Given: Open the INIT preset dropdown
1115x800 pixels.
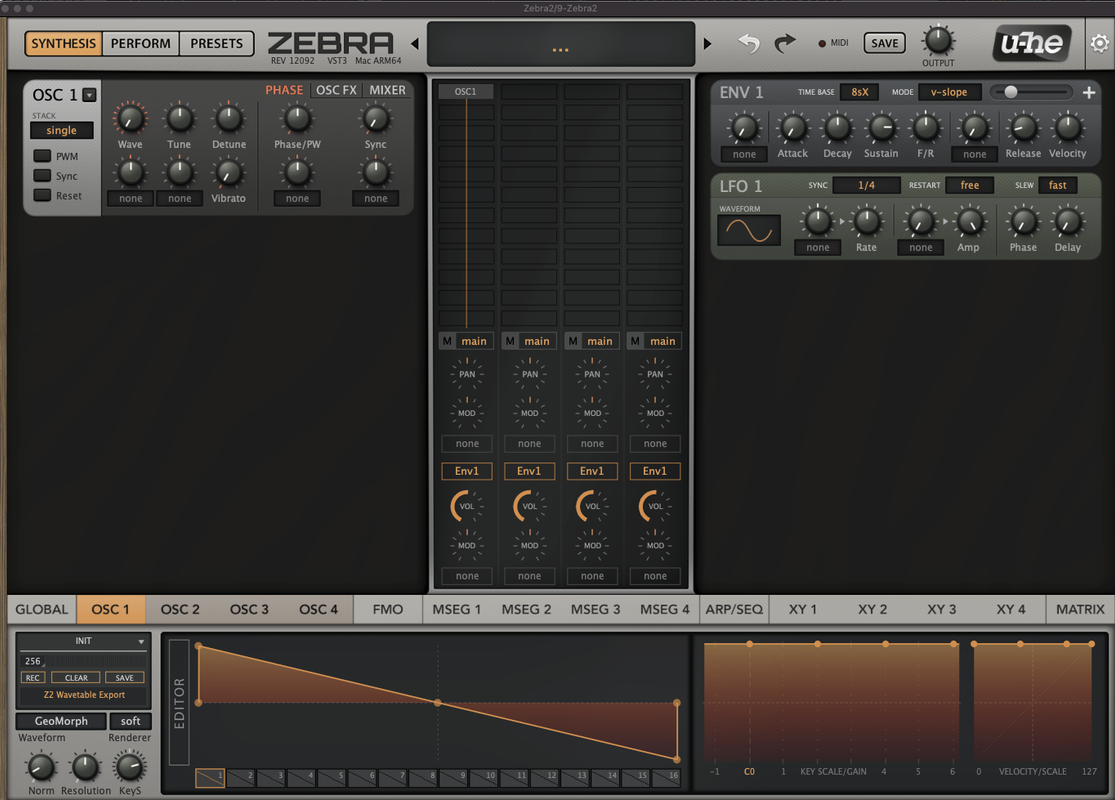Looking at the screenshot, I should click(84, 641).
